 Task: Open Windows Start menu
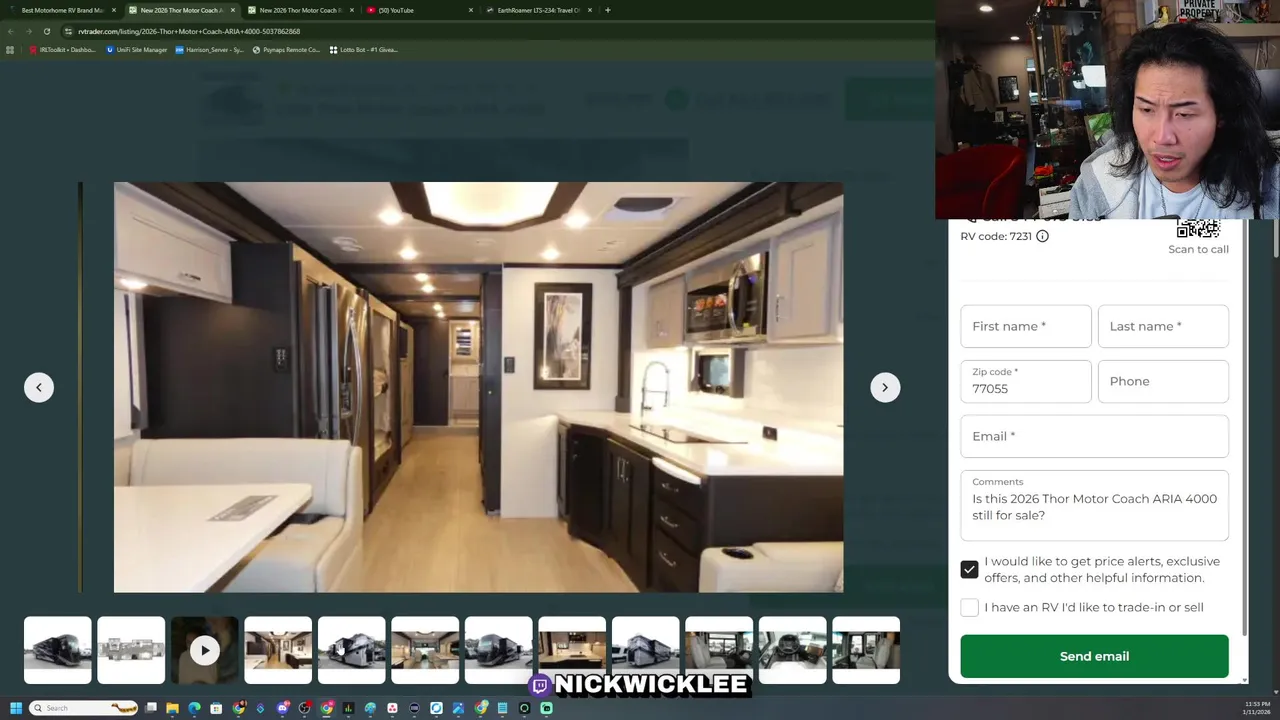pyautogui.click(x=15, y=708)
